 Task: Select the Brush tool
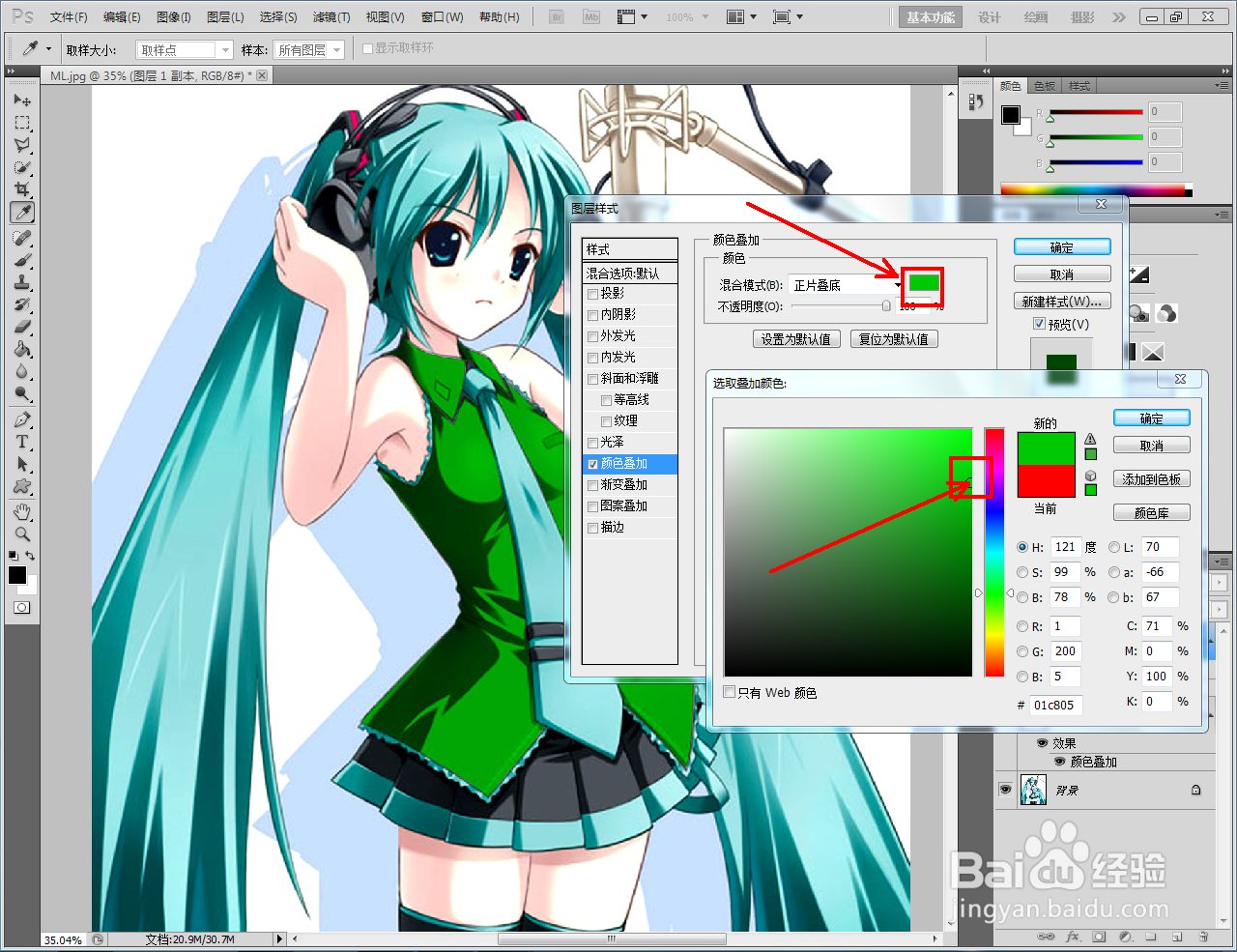22,260
